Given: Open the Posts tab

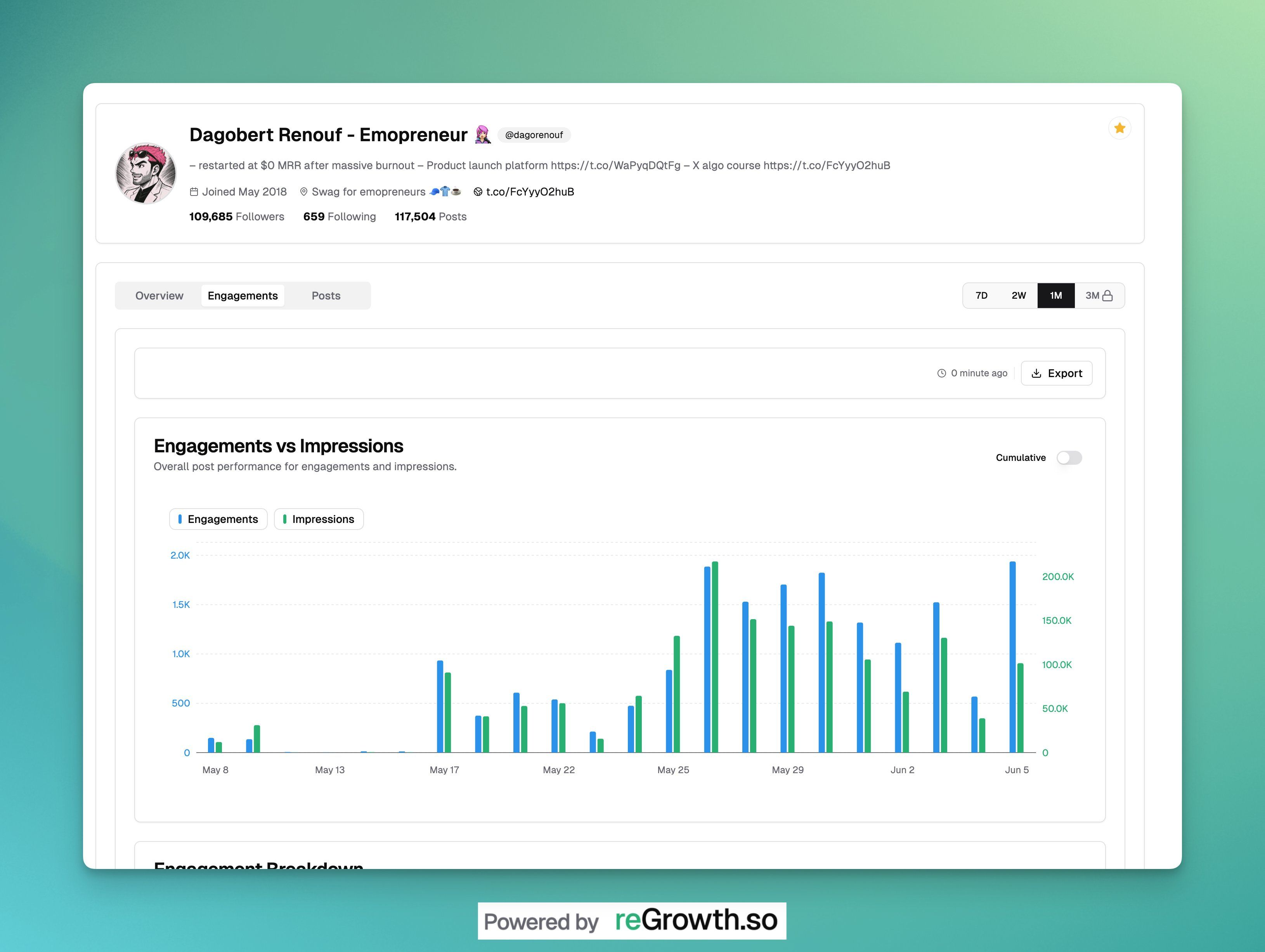Looking at the screenshot, I should [x=326, y=296].
